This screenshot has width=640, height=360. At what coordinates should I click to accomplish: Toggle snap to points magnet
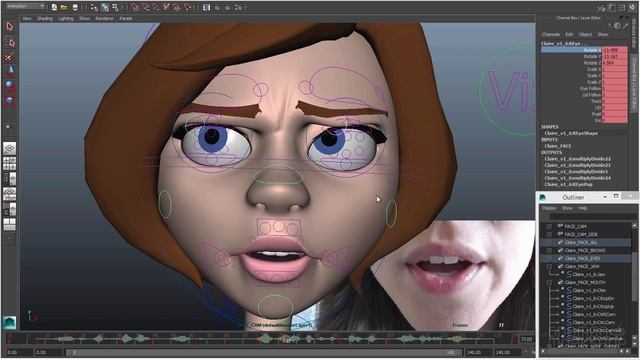(x=156, y=7)
